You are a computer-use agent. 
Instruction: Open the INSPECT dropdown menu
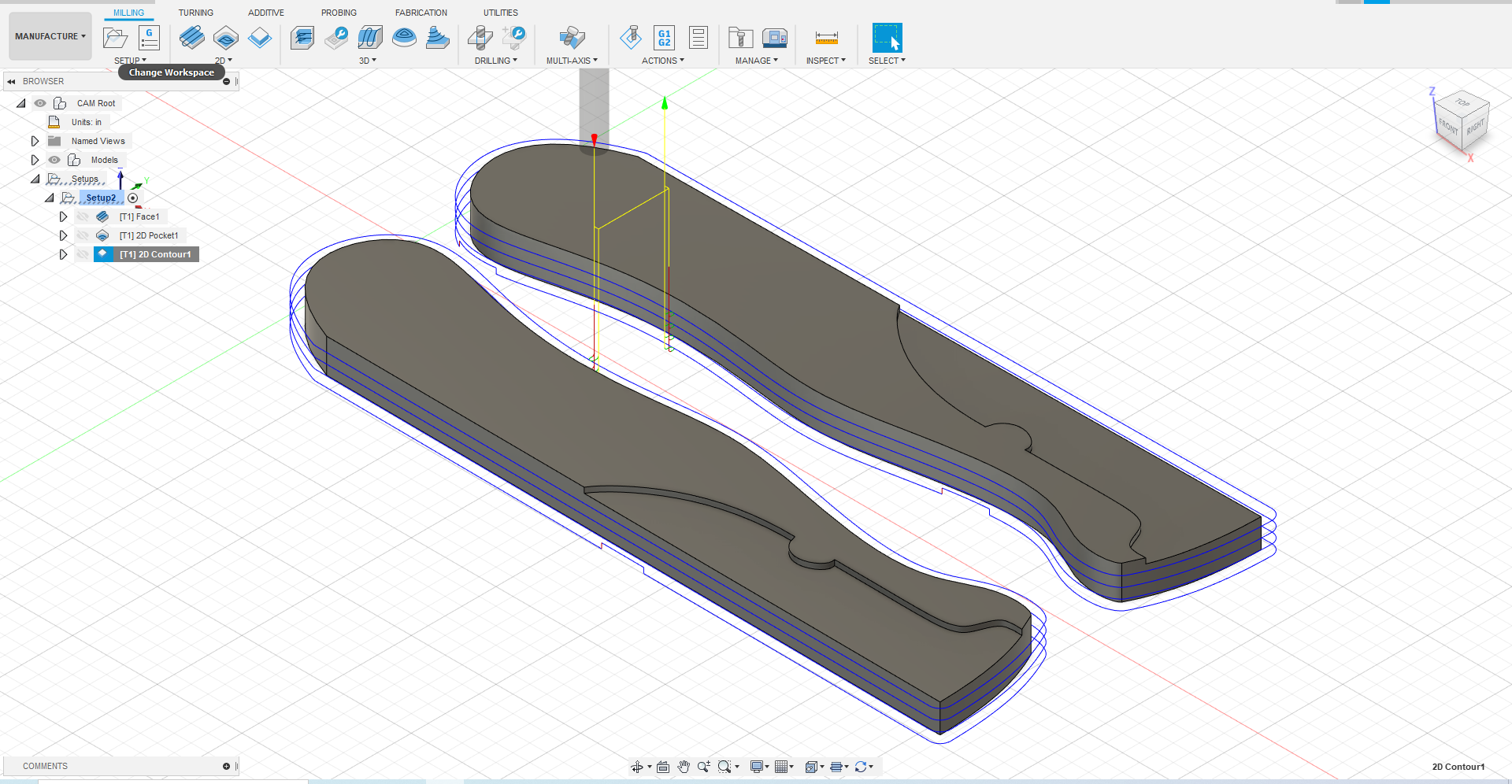pyautogui.click(x=826, y=61)
